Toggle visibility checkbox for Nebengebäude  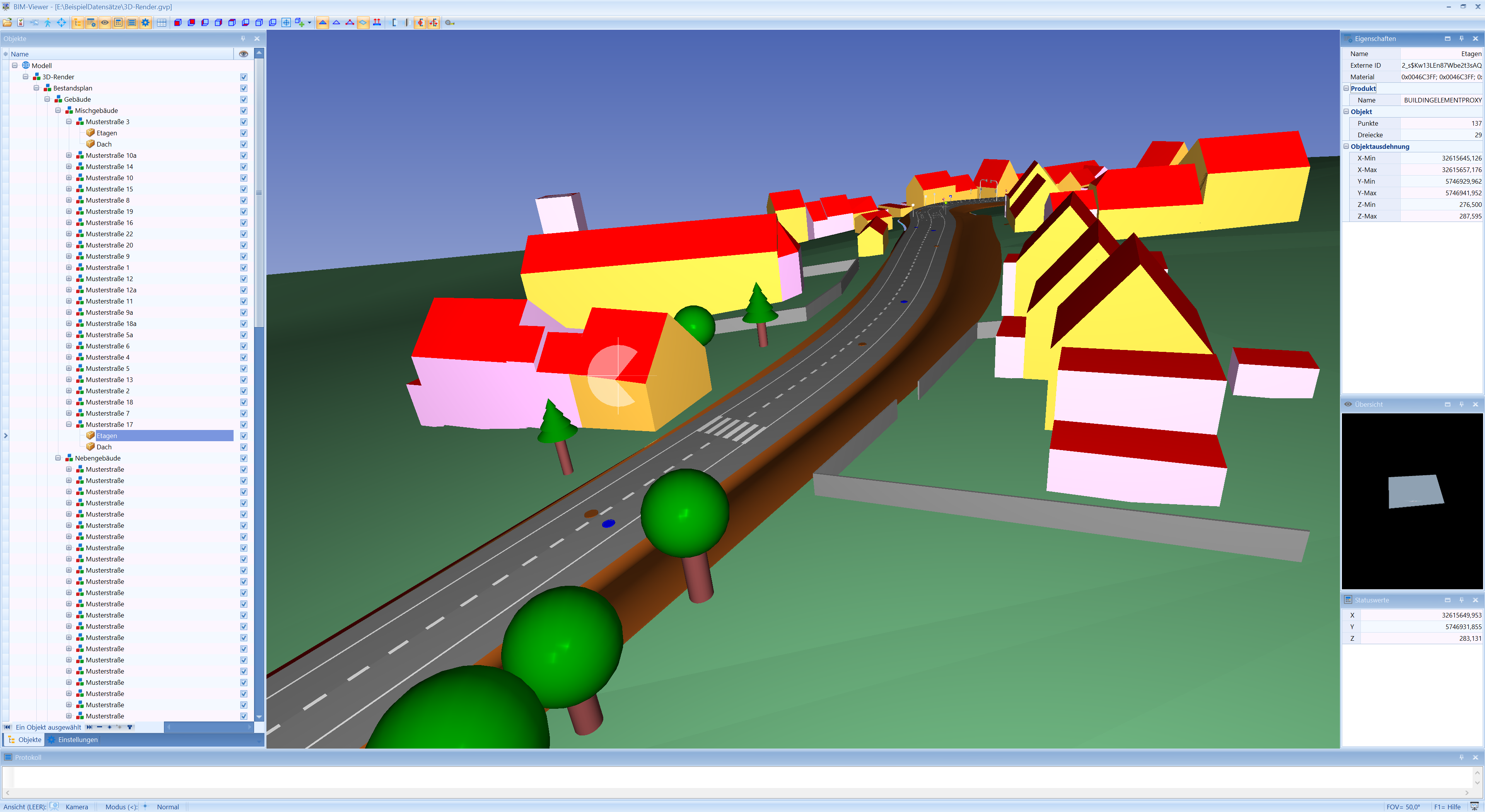[x=244, y=458]
